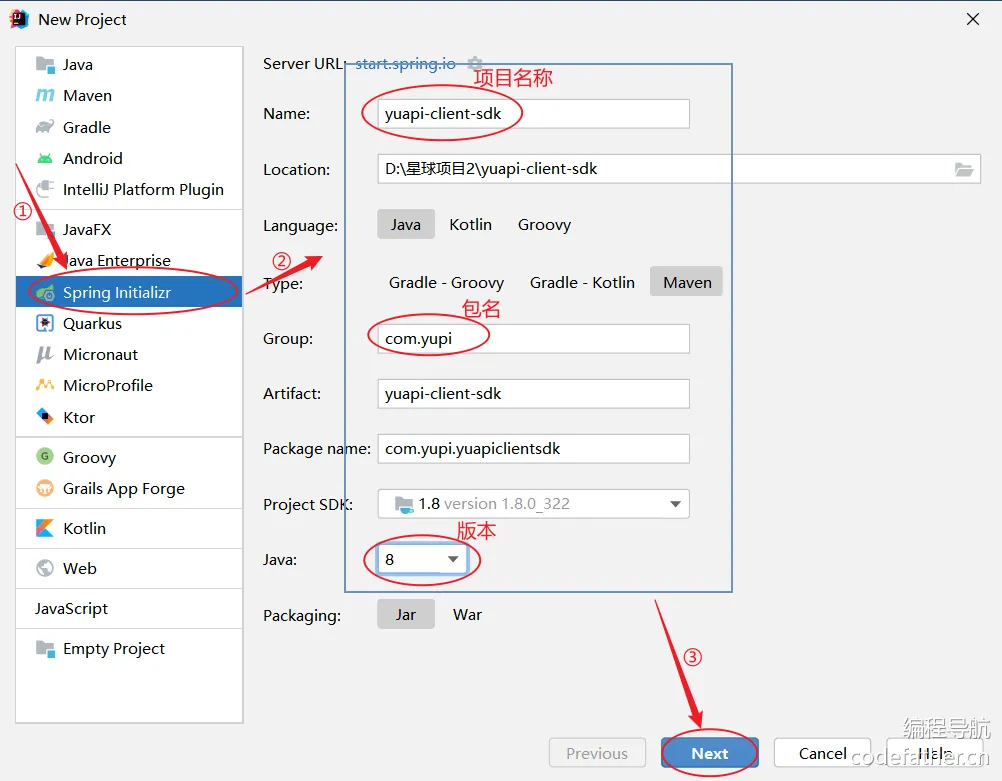
Task: Select Kotlin language option
Action: pos(470,224)
